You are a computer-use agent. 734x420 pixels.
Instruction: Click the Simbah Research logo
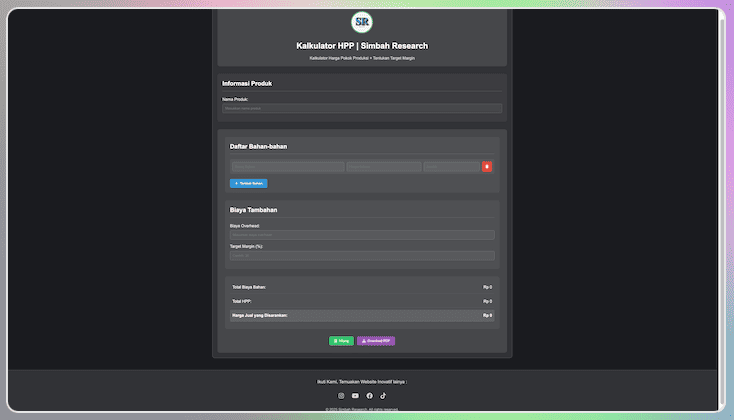361,22
